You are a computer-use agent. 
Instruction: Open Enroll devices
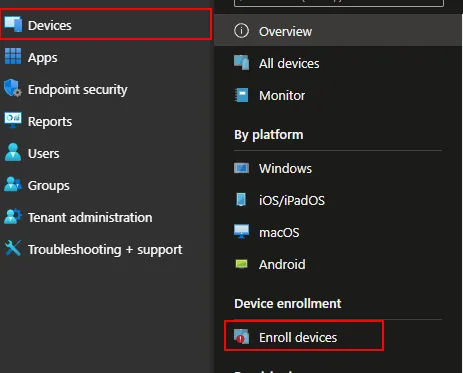pyautogui.click(x=298, y=337)
